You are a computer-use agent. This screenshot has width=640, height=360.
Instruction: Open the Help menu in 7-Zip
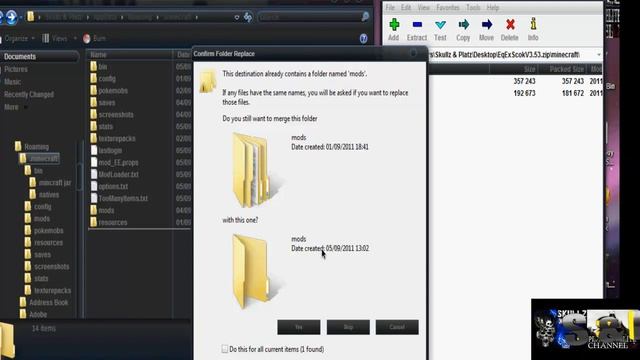coord(493,7)
